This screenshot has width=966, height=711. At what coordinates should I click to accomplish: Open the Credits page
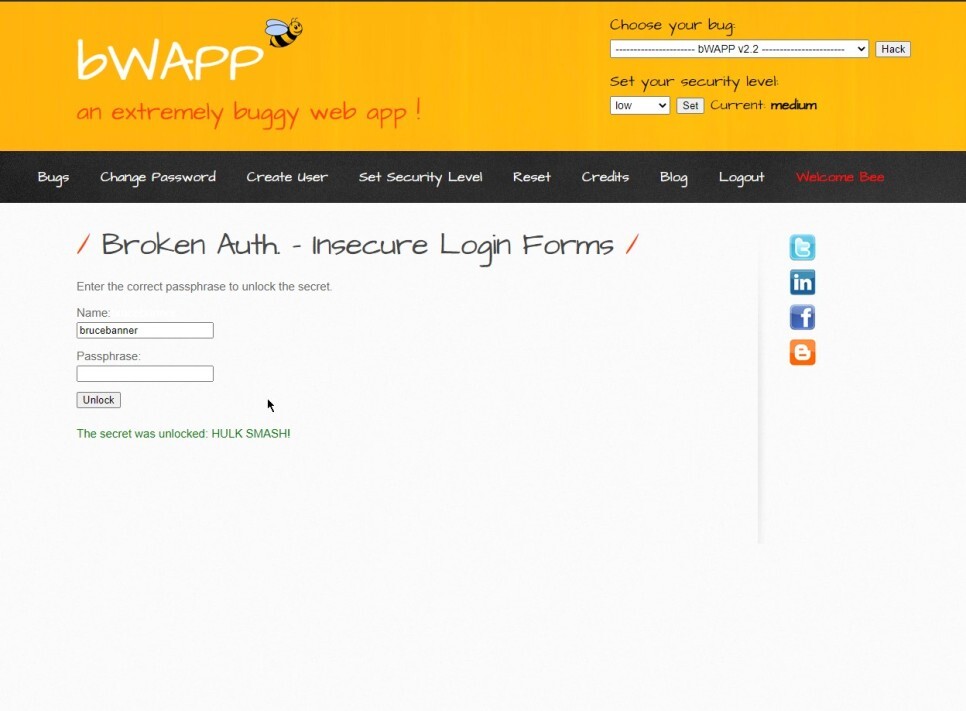[605, 177]
